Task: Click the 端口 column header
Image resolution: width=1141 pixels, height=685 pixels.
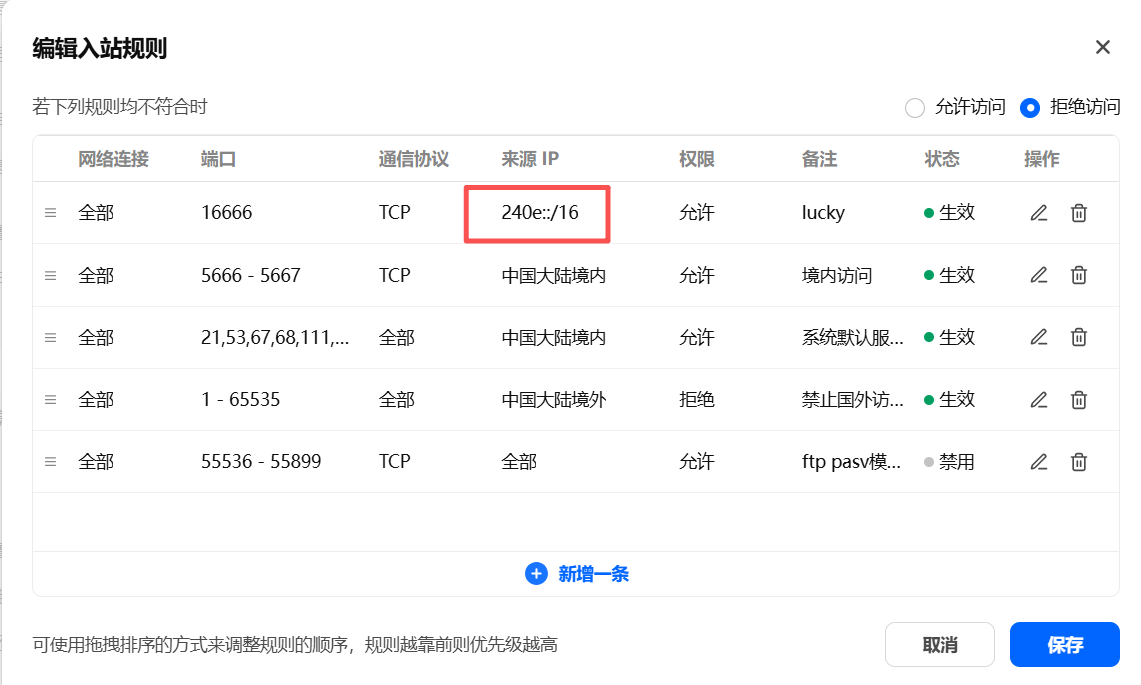Action: 218,159
